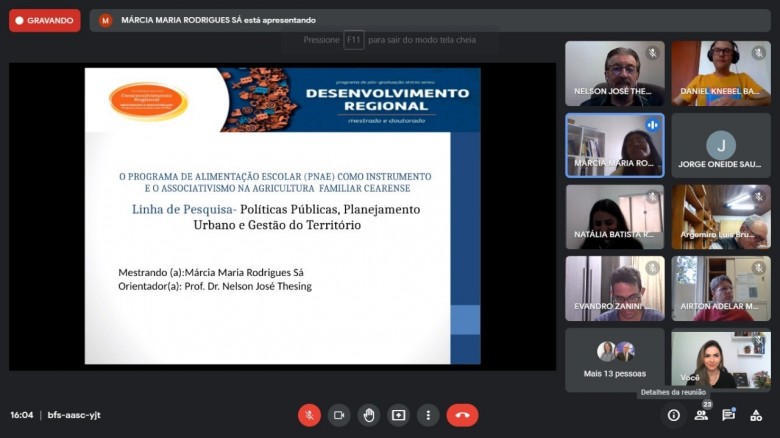Viewport: 780px width, 438px height.
Task: Open the chat messages panel
Action: pyautogui.click(x=728, y=415)
